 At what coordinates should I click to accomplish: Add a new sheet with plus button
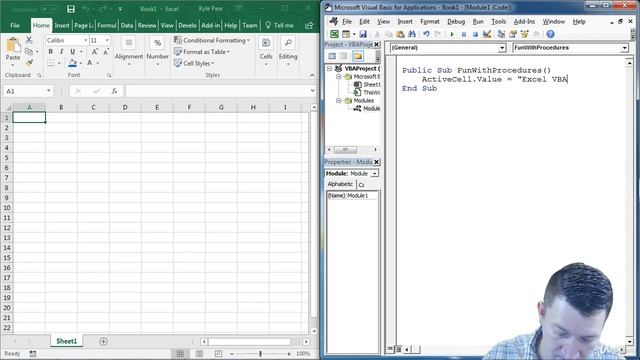pyautogui.click(x=103, y=341)
